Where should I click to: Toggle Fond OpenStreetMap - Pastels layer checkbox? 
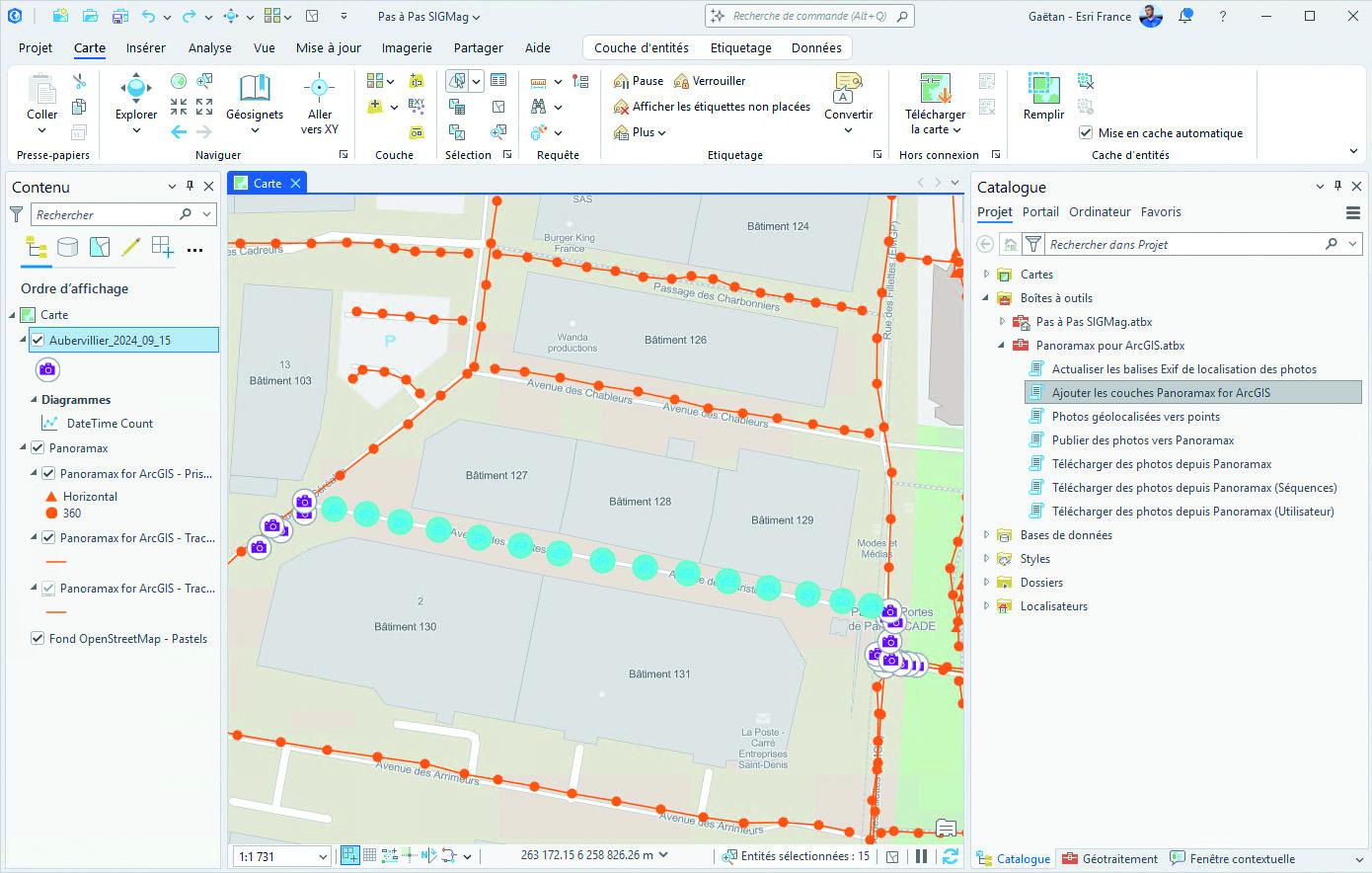pyautogui.click(x=38, y=639)
